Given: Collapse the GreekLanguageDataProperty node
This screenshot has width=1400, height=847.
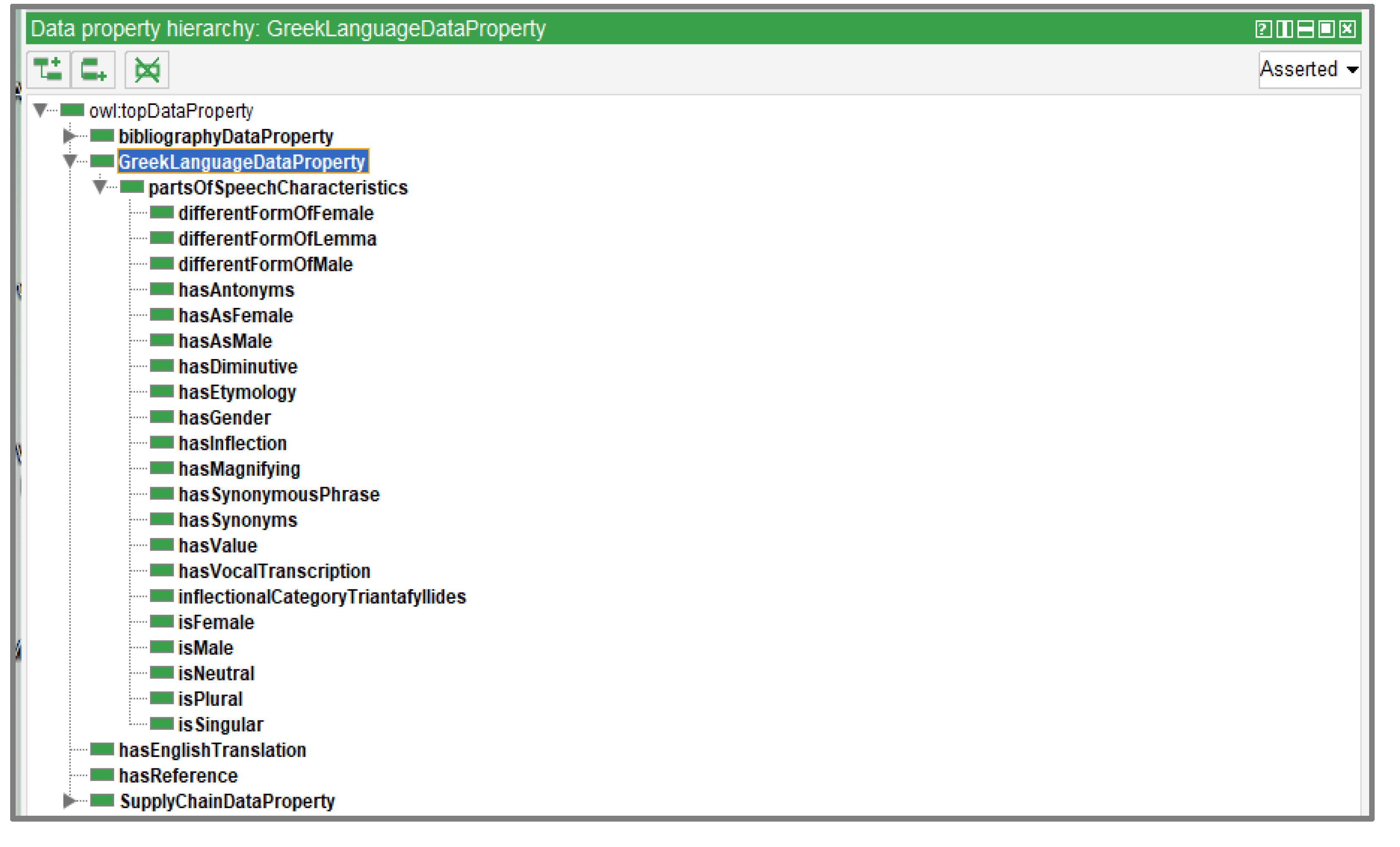Looking at the screenshot, I should tap(69, 162).
